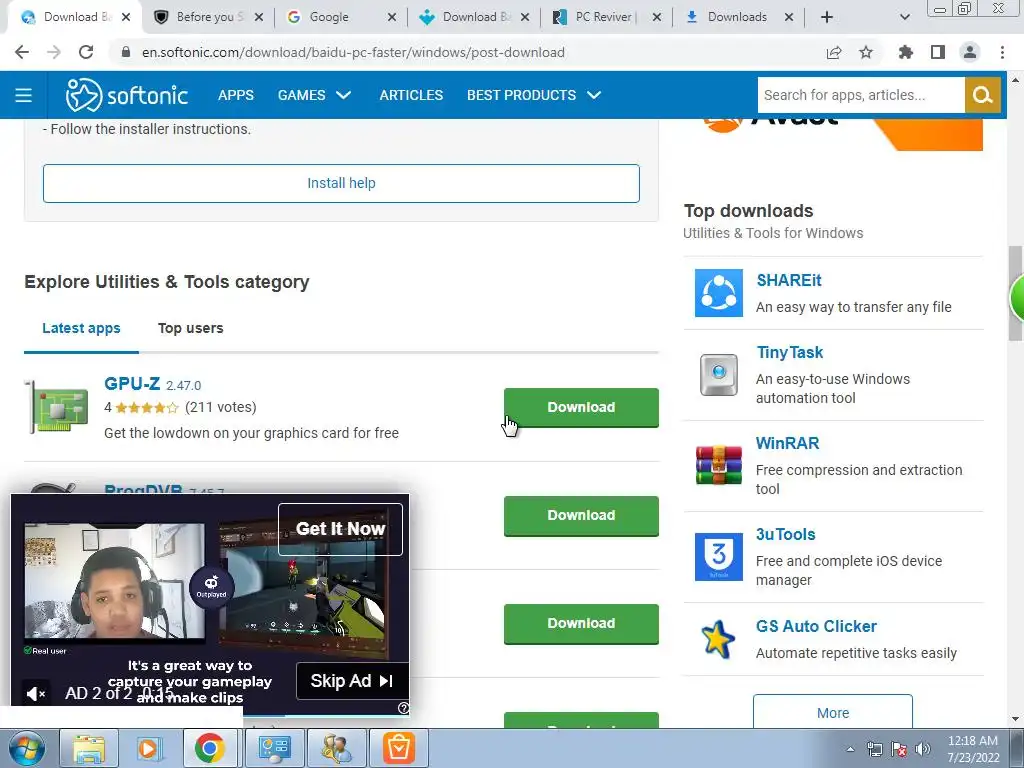The height and width of the screenshot is (768, 1024).
Task: Open Chrome from the taskbar
Action: [210, 748]
